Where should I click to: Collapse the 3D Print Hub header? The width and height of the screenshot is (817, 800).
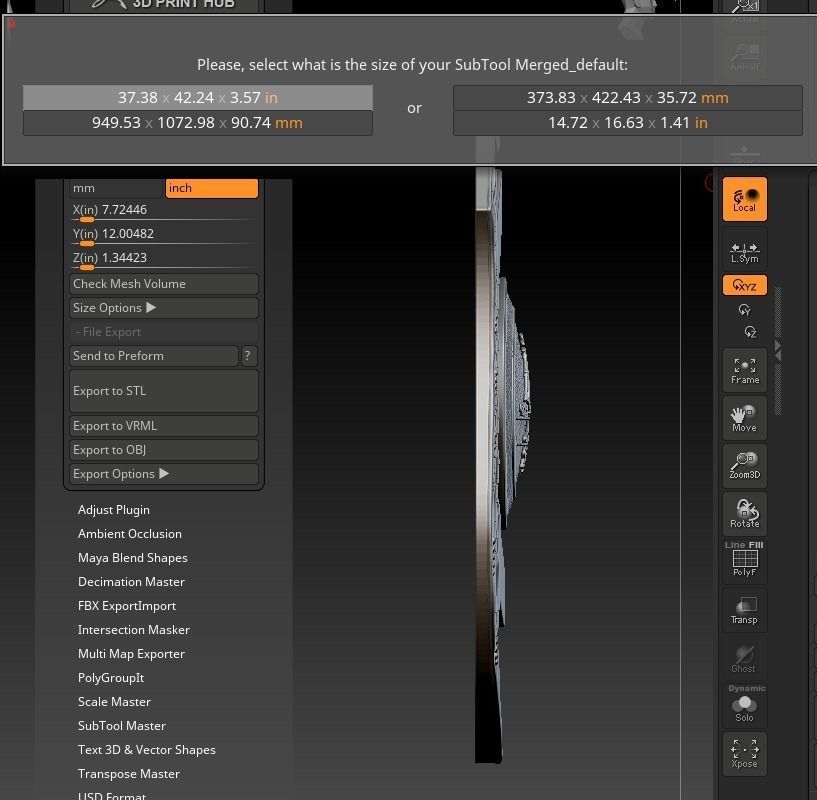[164, 5]
